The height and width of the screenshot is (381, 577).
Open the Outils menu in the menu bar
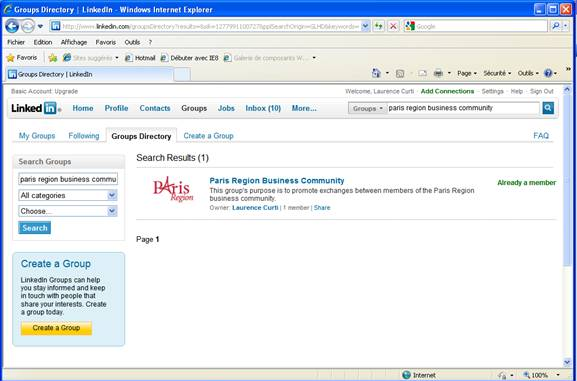[132, 42]
